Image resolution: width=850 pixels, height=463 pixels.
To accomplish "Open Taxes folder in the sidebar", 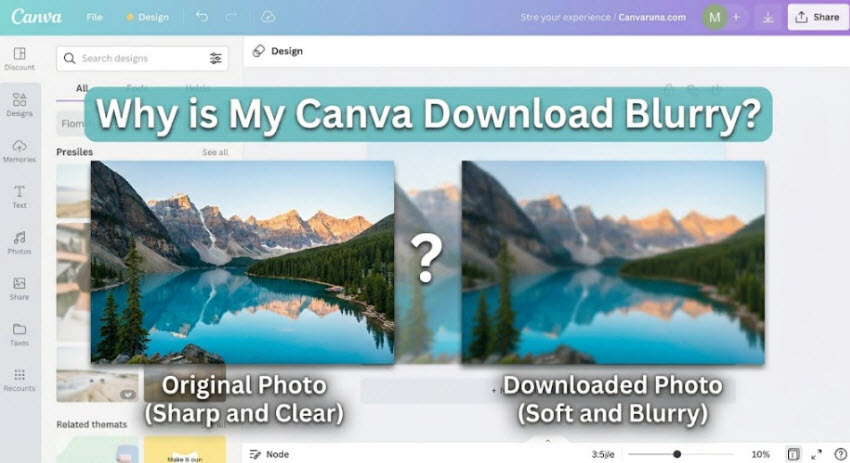I will 20,334.
